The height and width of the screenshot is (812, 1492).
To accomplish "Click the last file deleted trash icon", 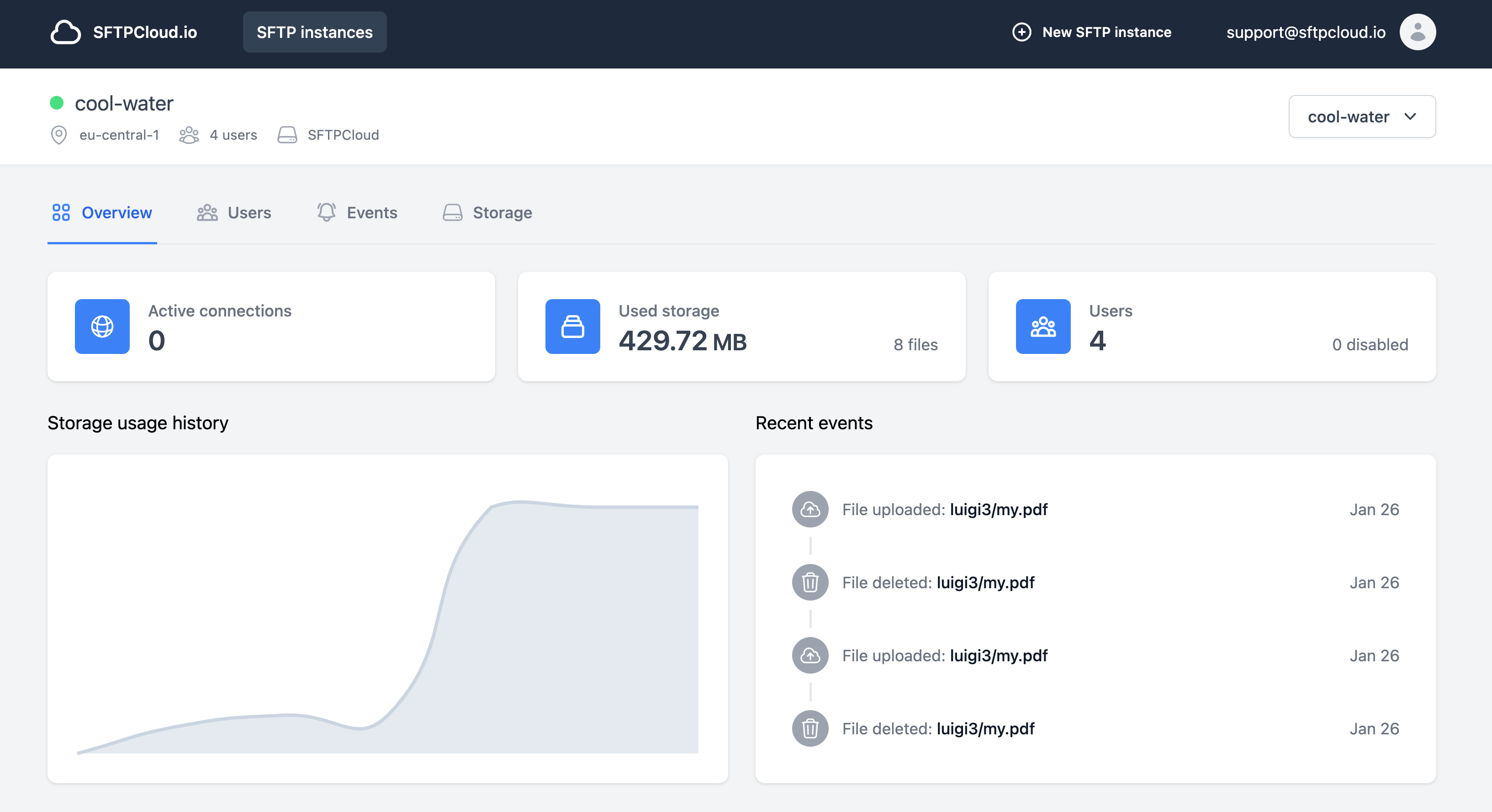I will tap(809, 728).
